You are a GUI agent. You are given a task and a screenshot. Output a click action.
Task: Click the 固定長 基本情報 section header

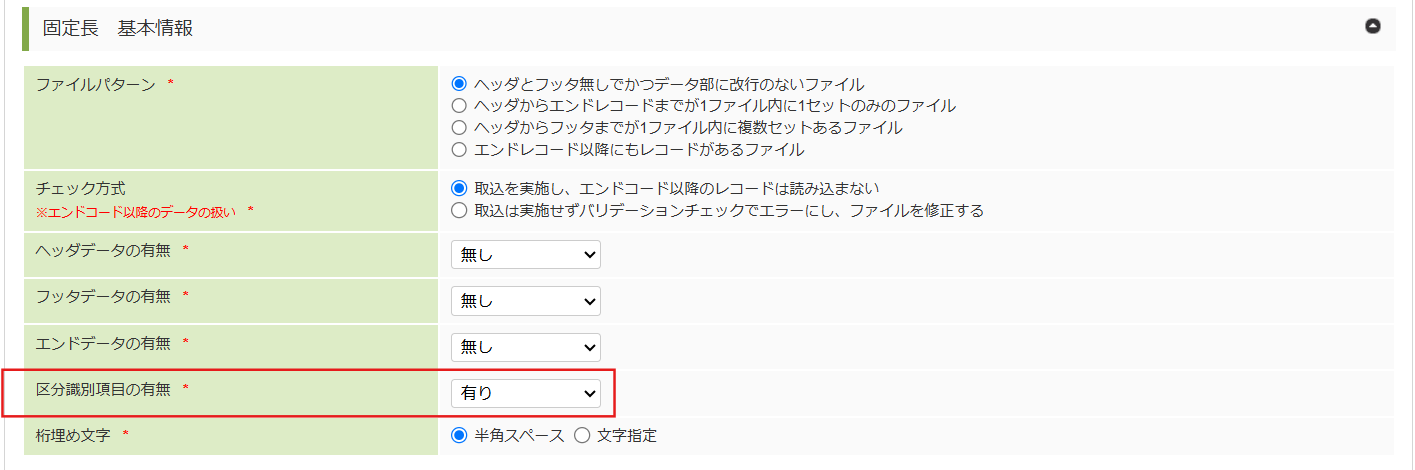click(118, 28)
